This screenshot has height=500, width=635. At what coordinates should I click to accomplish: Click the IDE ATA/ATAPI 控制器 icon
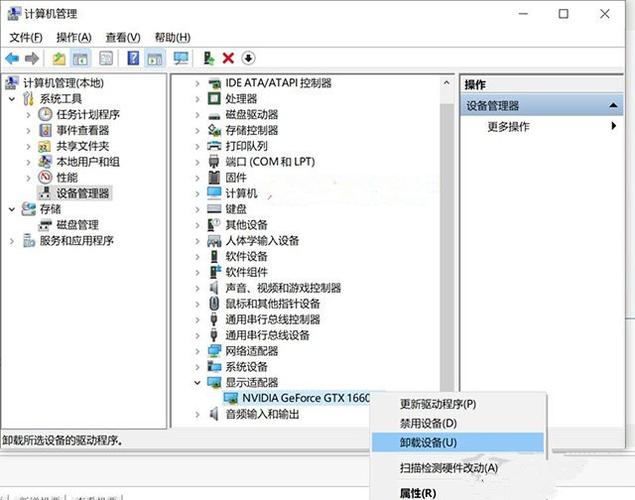click(x=214, y=83)
